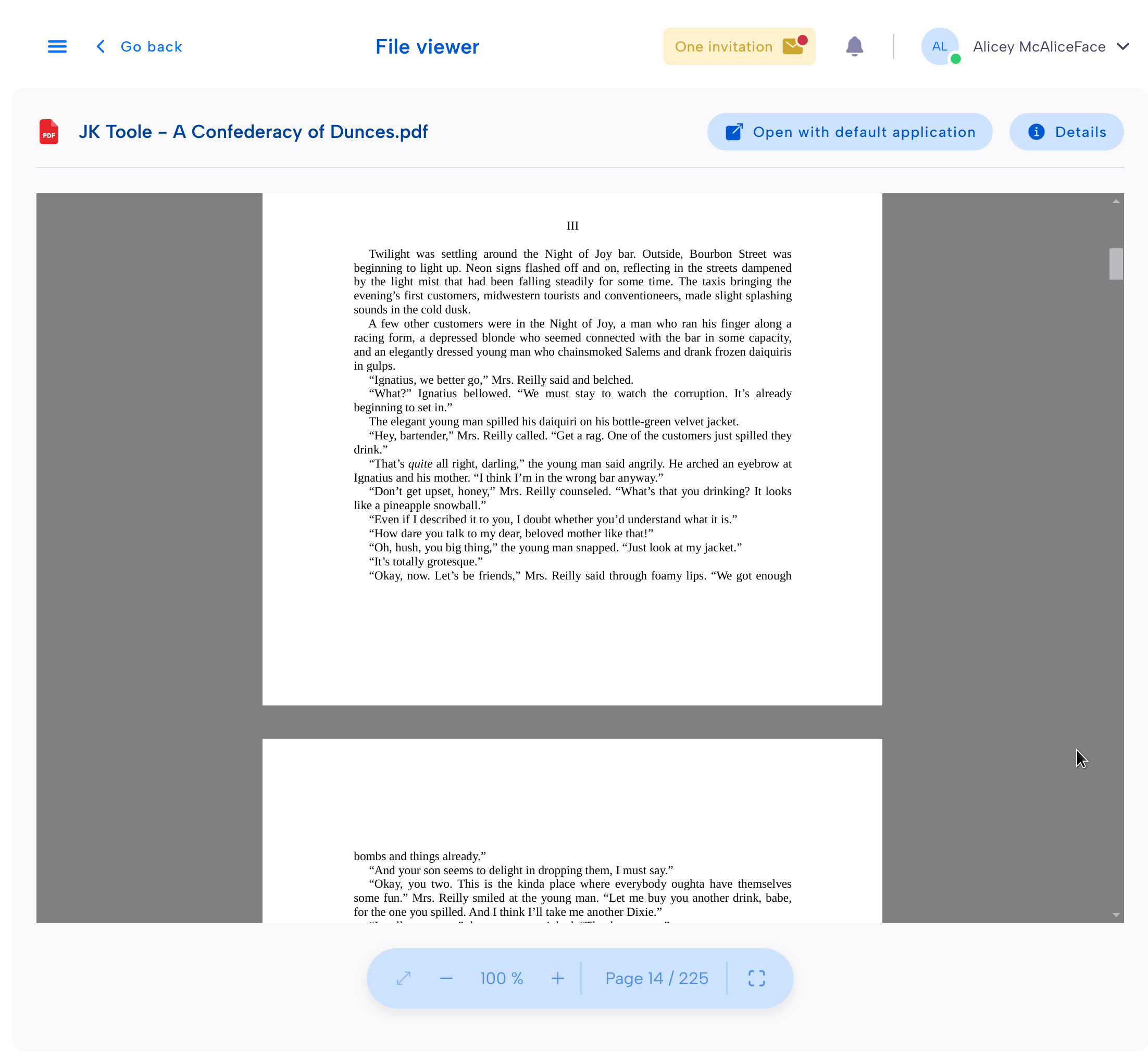
Task: Click the fit-to-width diagonal arrow icon
Action: tap(403, 978)
